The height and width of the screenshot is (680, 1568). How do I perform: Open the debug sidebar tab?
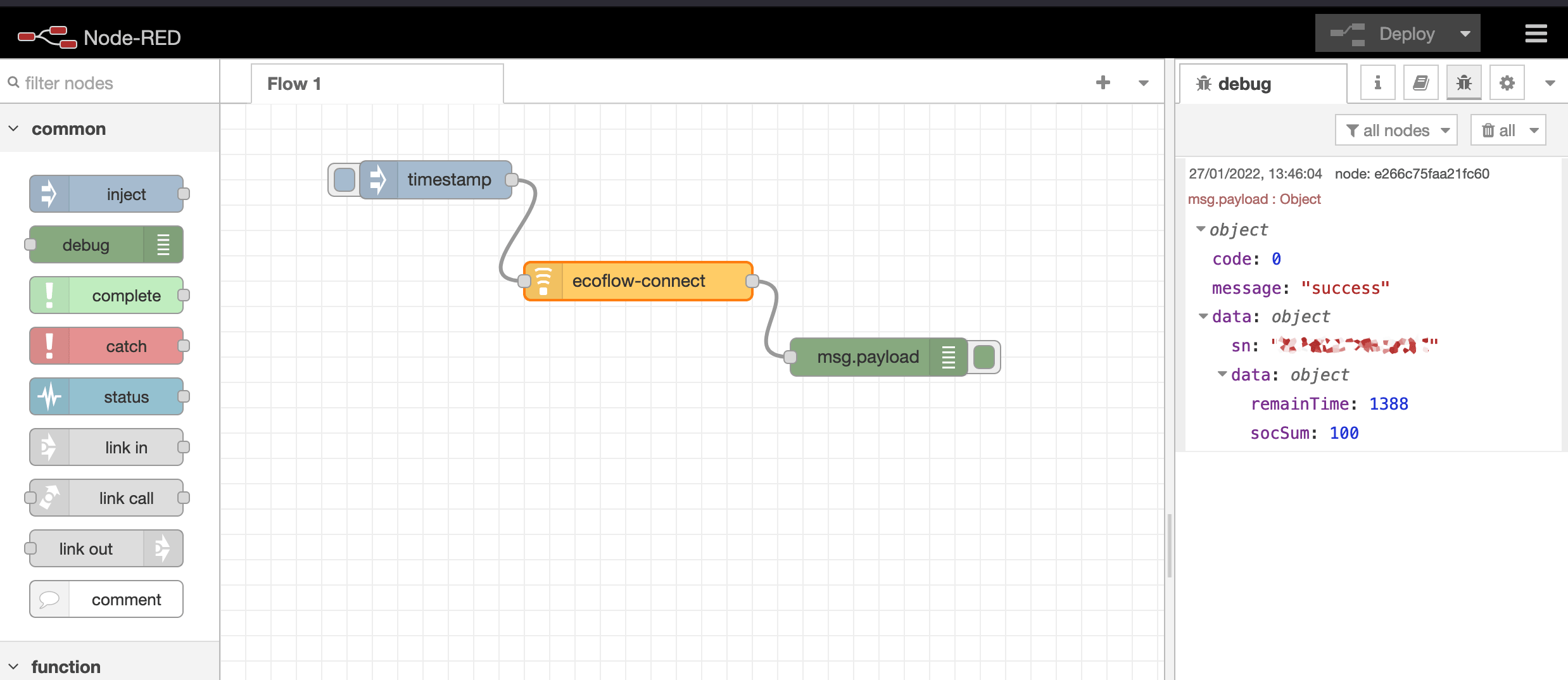[x=1263, y=84]
